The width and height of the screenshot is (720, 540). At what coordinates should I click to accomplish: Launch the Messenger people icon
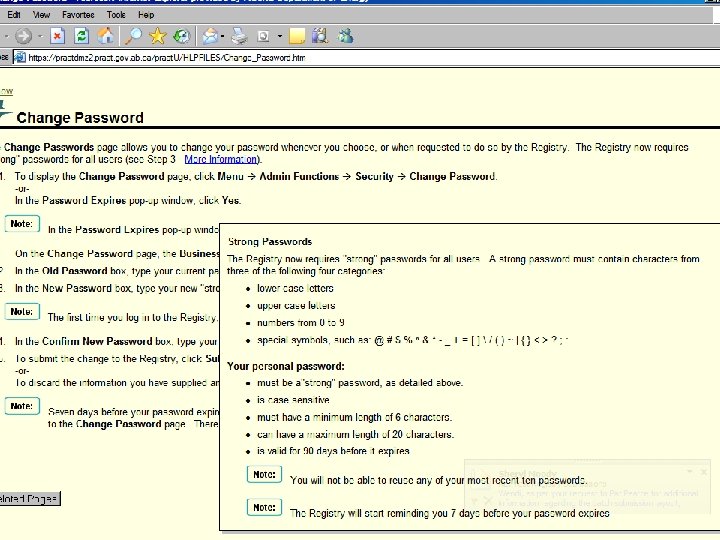pyautogui.click(x=345, y=36)
